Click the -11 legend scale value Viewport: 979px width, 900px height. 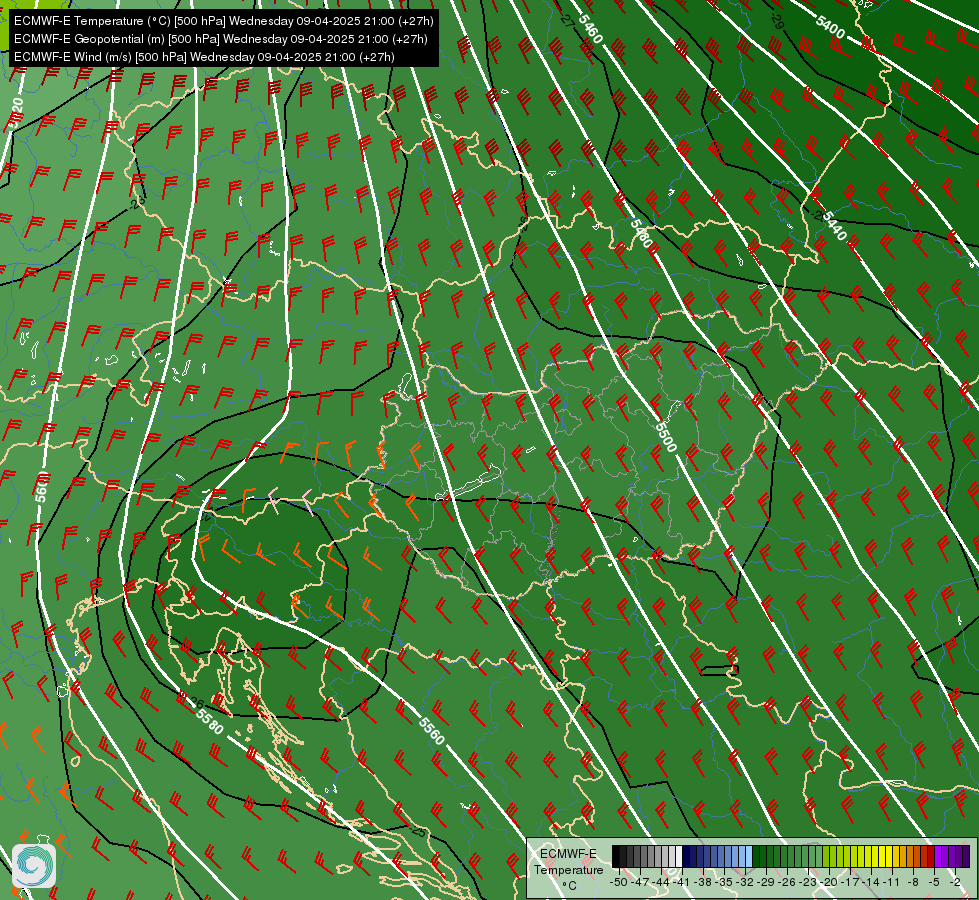(891, 882)
